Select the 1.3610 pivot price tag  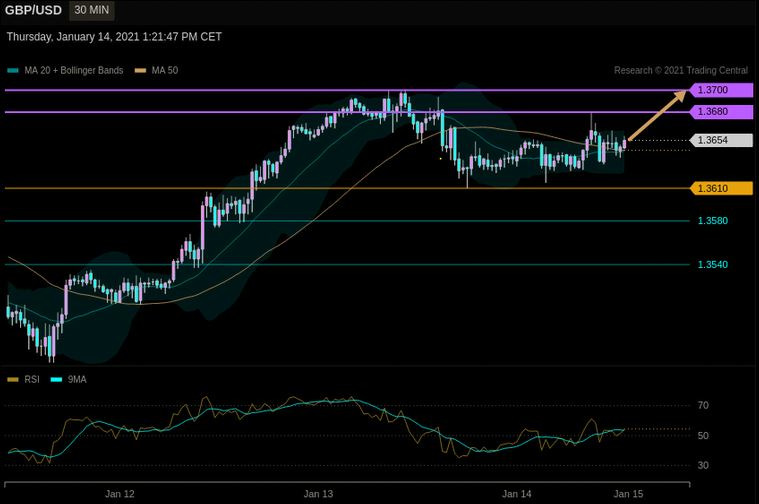tap(721, 188)
